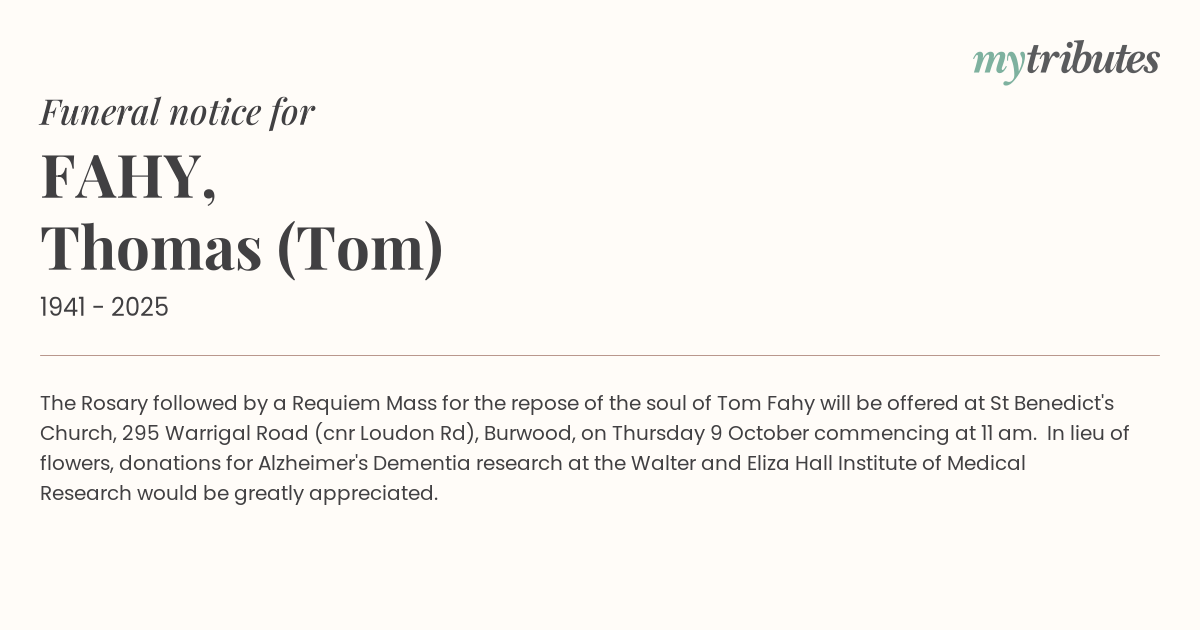Click "The Rosary" at paragraph start
Screen dimensions: 1200x630
click(93, 403)
